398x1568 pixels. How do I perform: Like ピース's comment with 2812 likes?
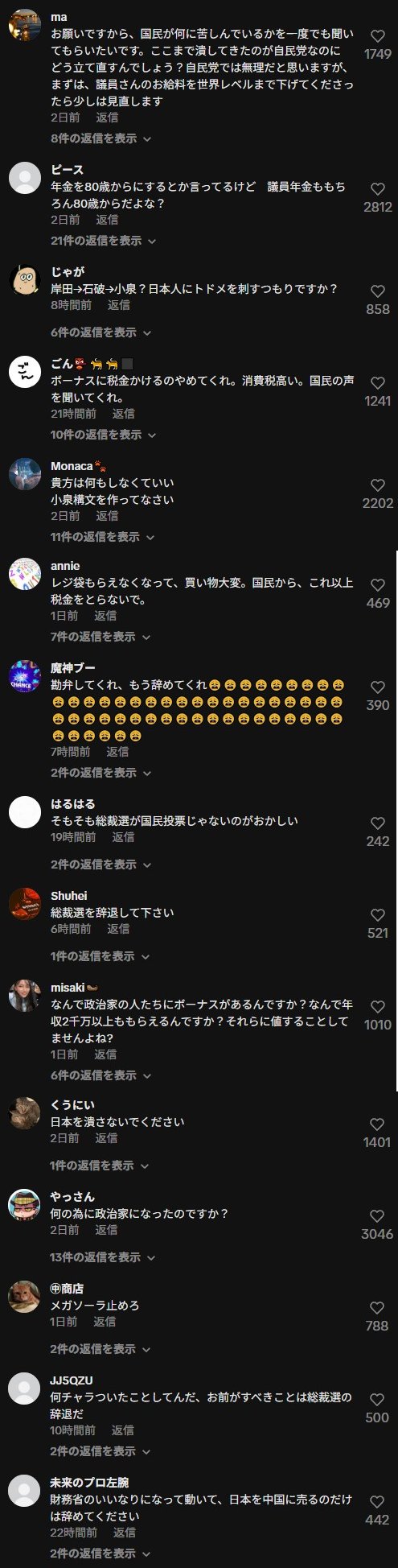tap(377, 189)
